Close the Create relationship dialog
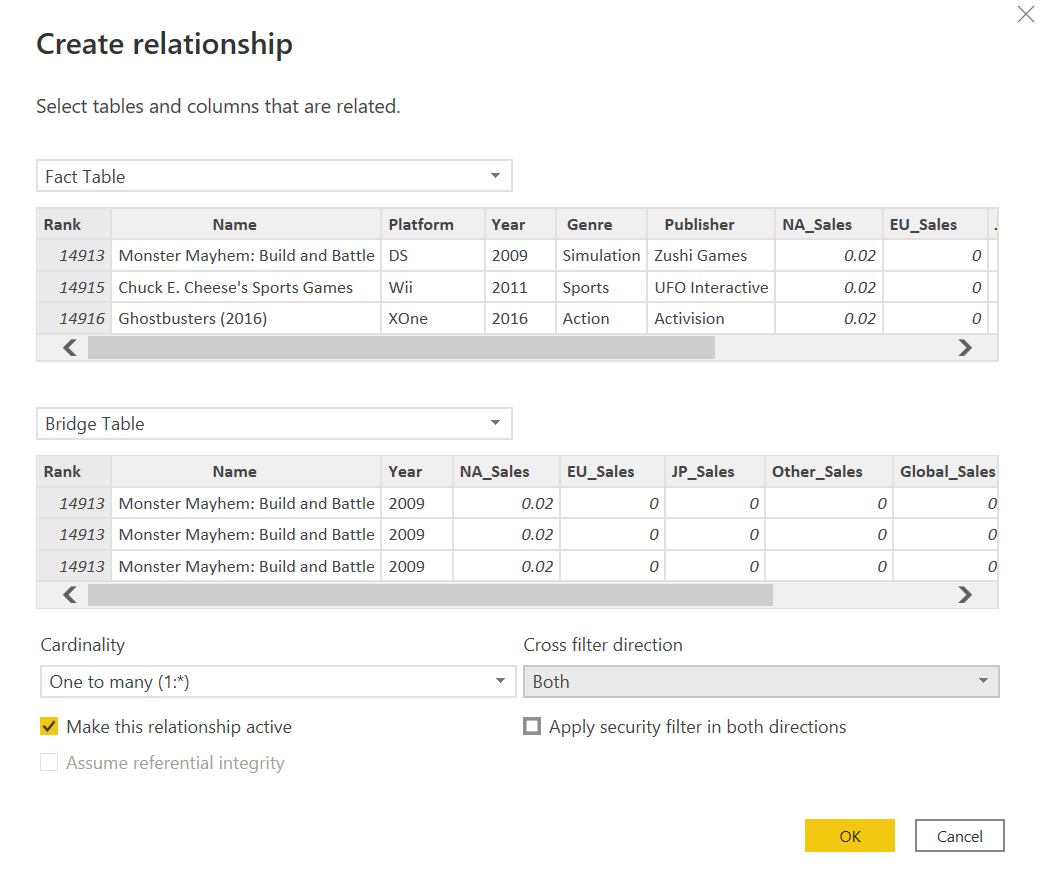The height and width of the screenshot is (881, 1042). coord(1025,15)
